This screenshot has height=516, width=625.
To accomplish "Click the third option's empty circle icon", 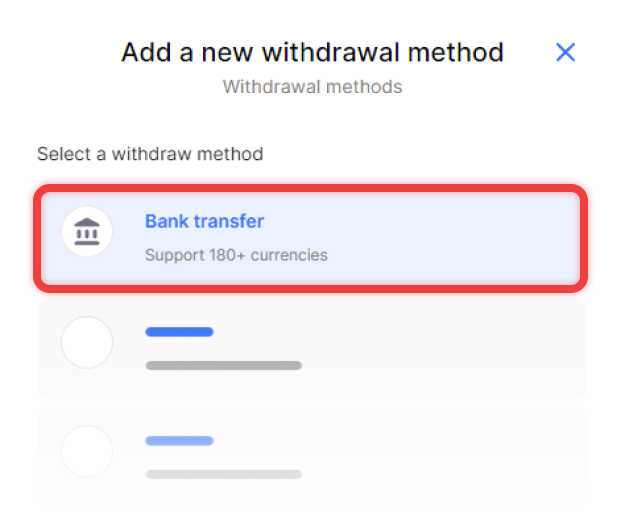I will (87, 451).
